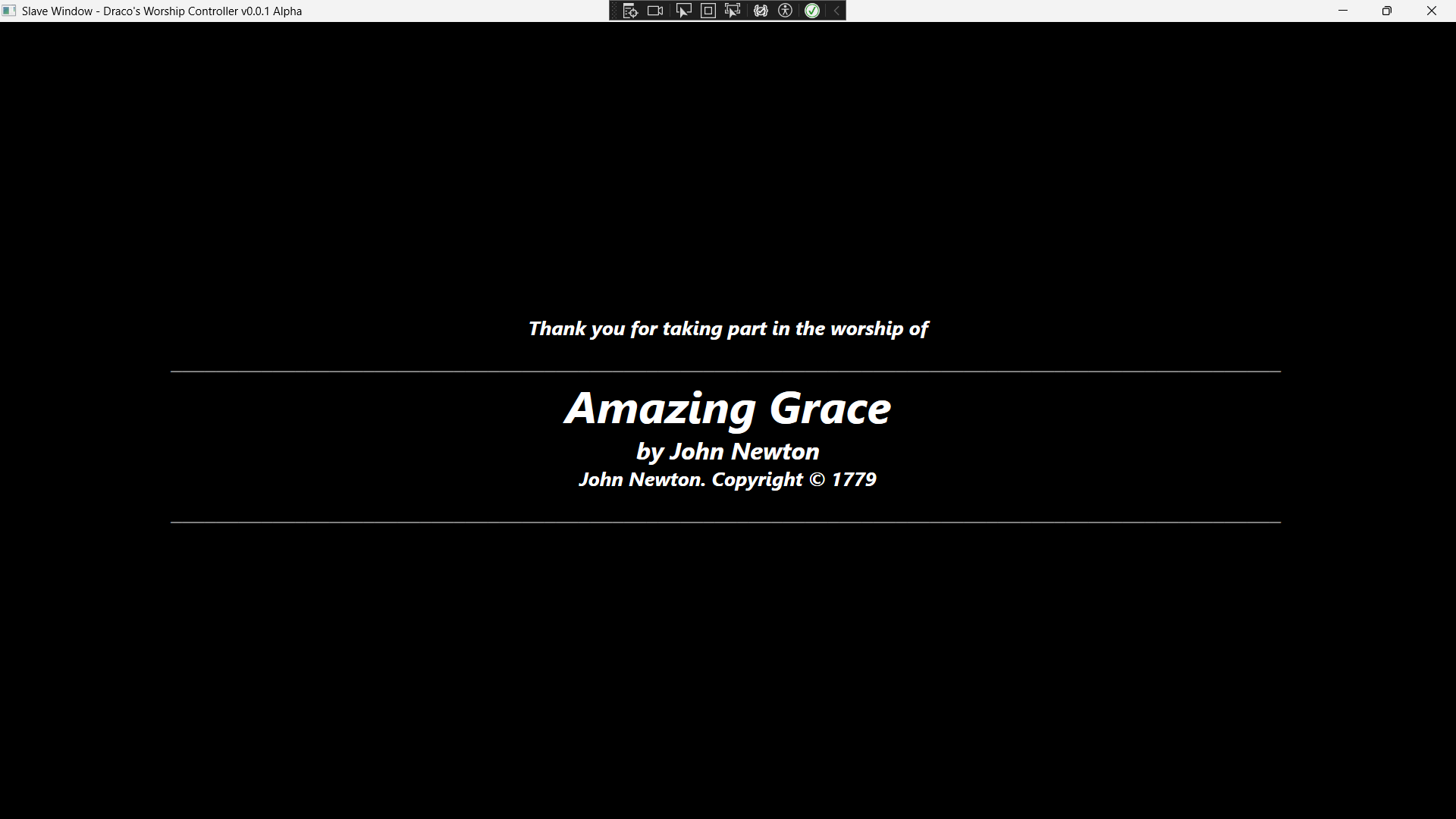Screen dimensions: 1456x819
Task: Close the Slave Window
Action: 1432,11
